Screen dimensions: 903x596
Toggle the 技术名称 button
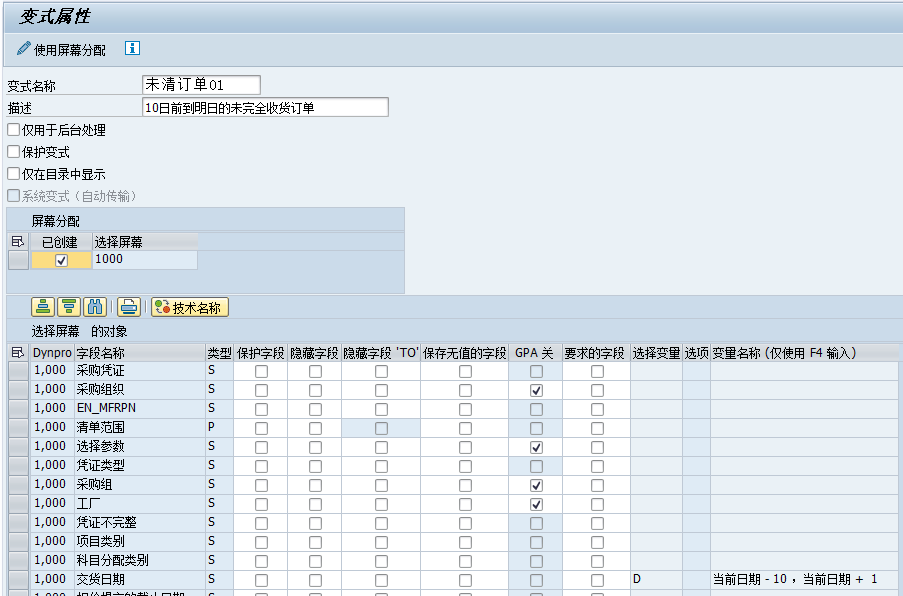click(x=190, y=307)
